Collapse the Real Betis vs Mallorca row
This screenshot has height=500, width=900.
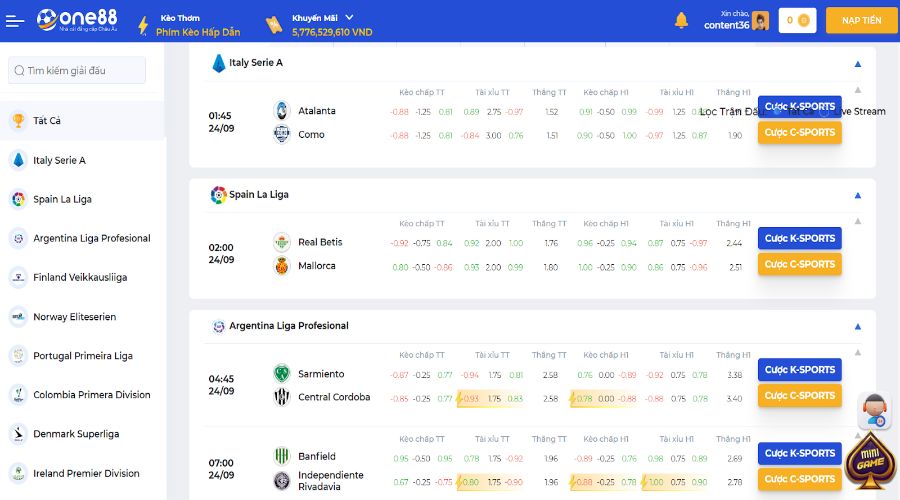tap(858, 221)
